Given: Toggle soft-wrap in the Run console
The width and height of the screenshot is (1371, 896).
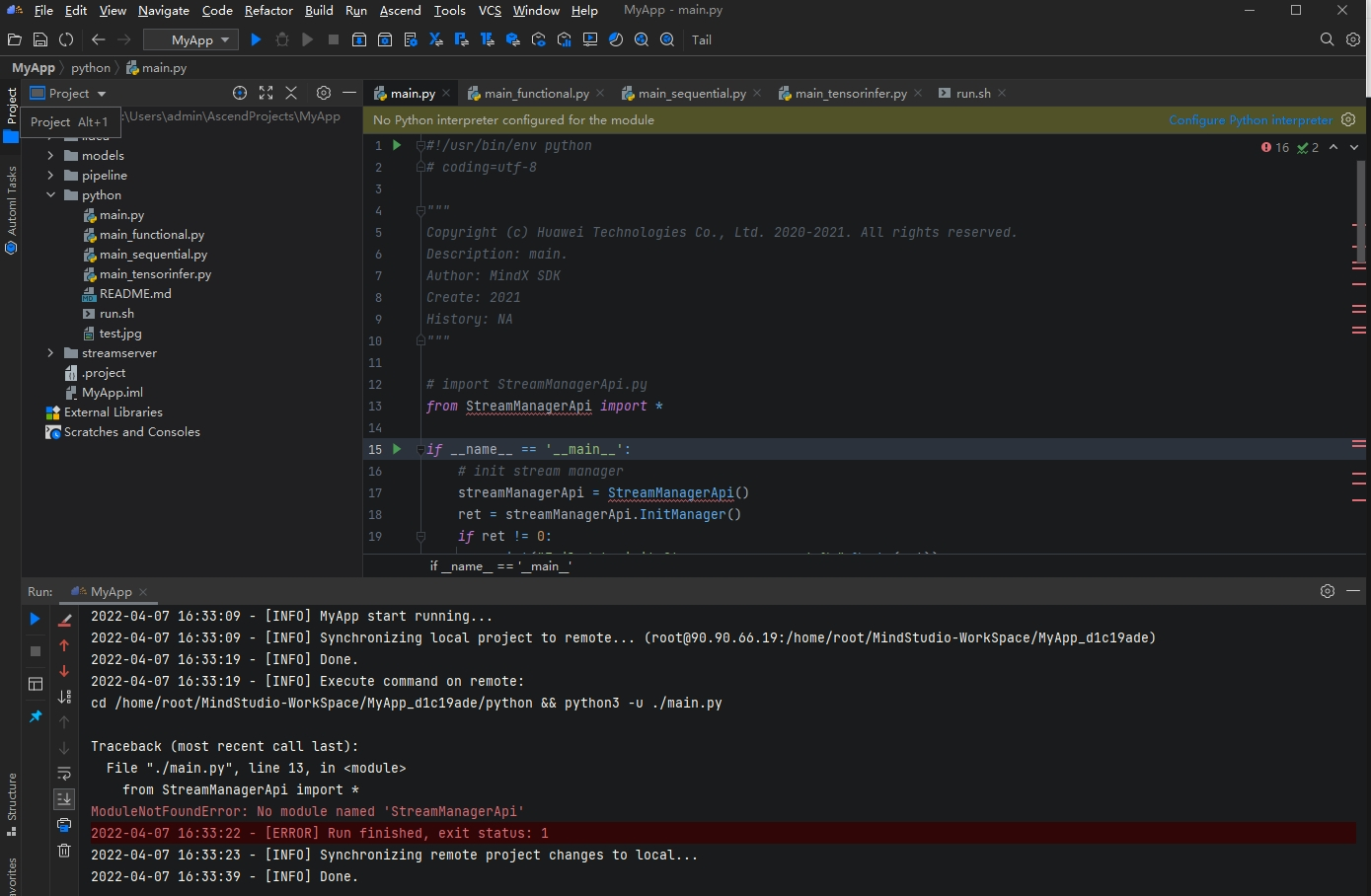Looking at the screenshot, I should click(64, 773).
